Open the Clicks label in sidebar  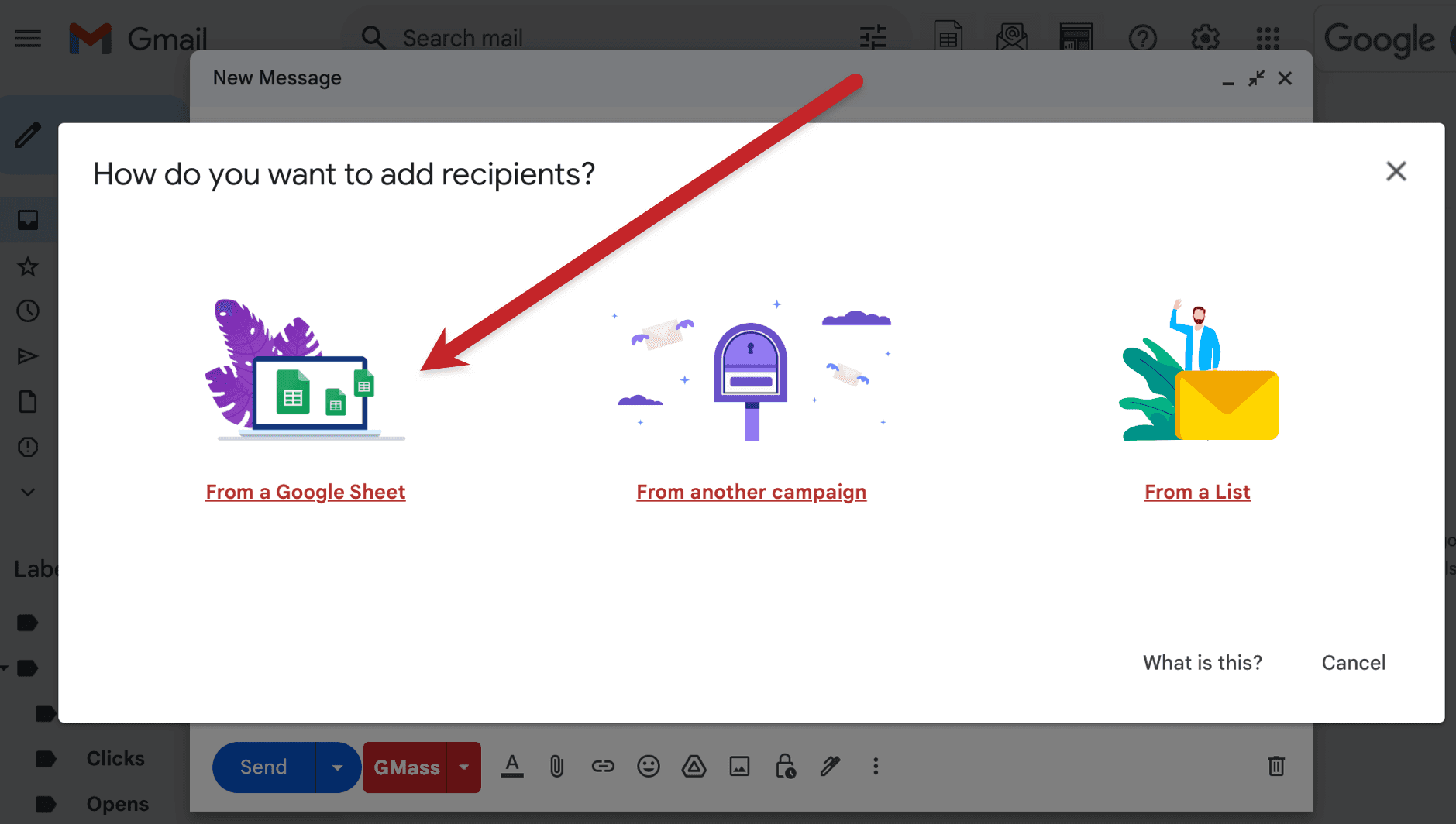click(x=115, y=758)
